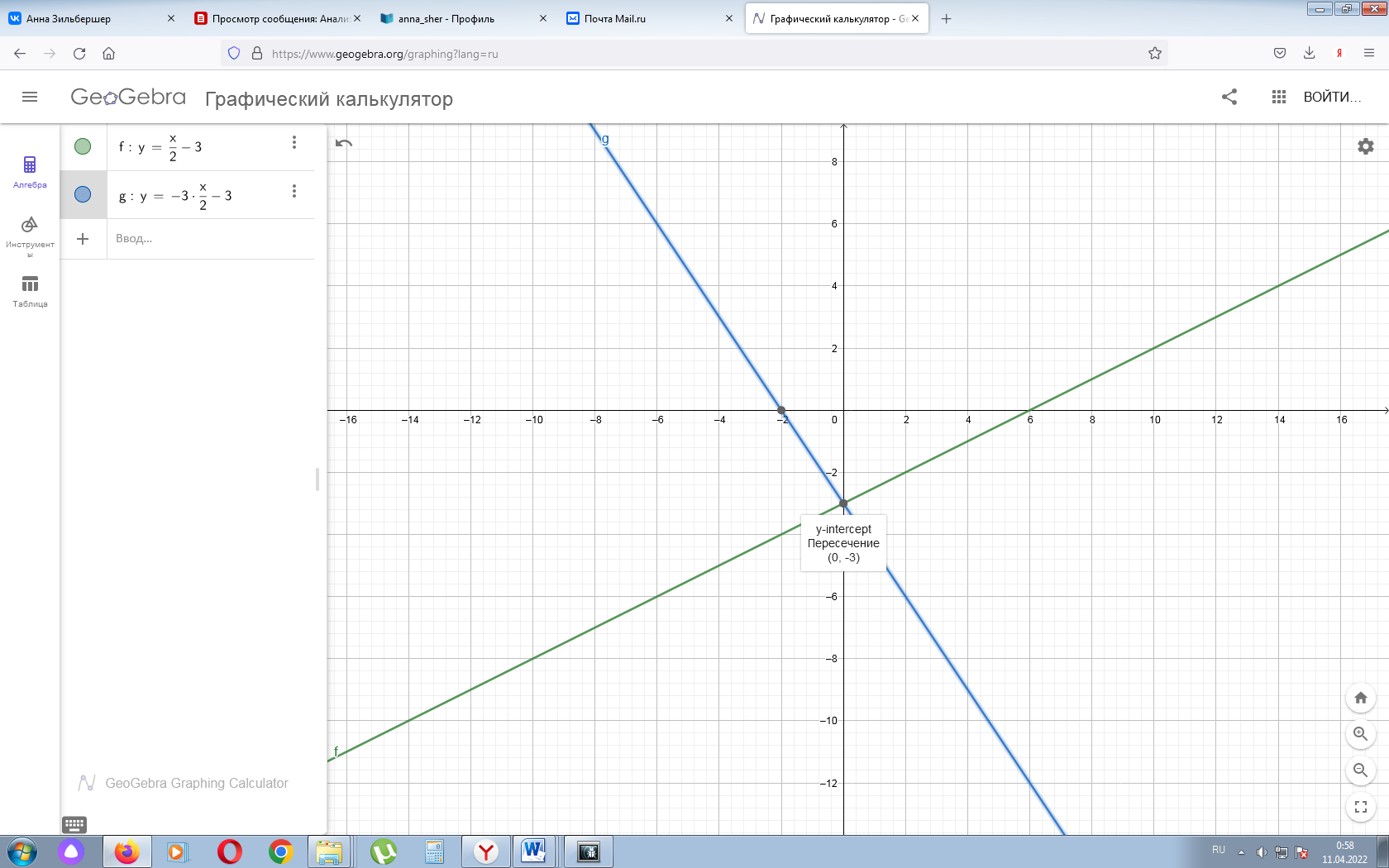Image resolution: width=1389 pixels, height=868 pixels.
Task: Click the Ввод... input field
Action: coord(210,239)
